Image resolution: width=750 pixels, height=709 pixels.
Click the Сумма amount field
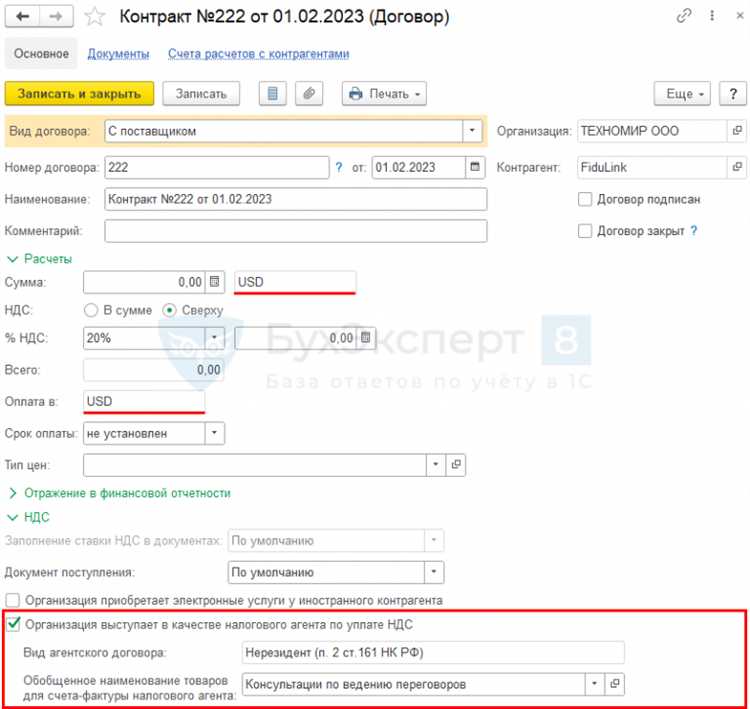pyautogui.click(x=144, y=282)
